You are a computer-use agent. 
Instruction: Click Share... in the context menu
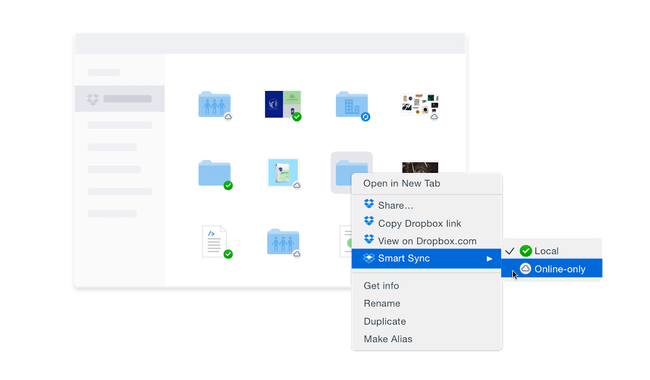[x=395, y=205]
